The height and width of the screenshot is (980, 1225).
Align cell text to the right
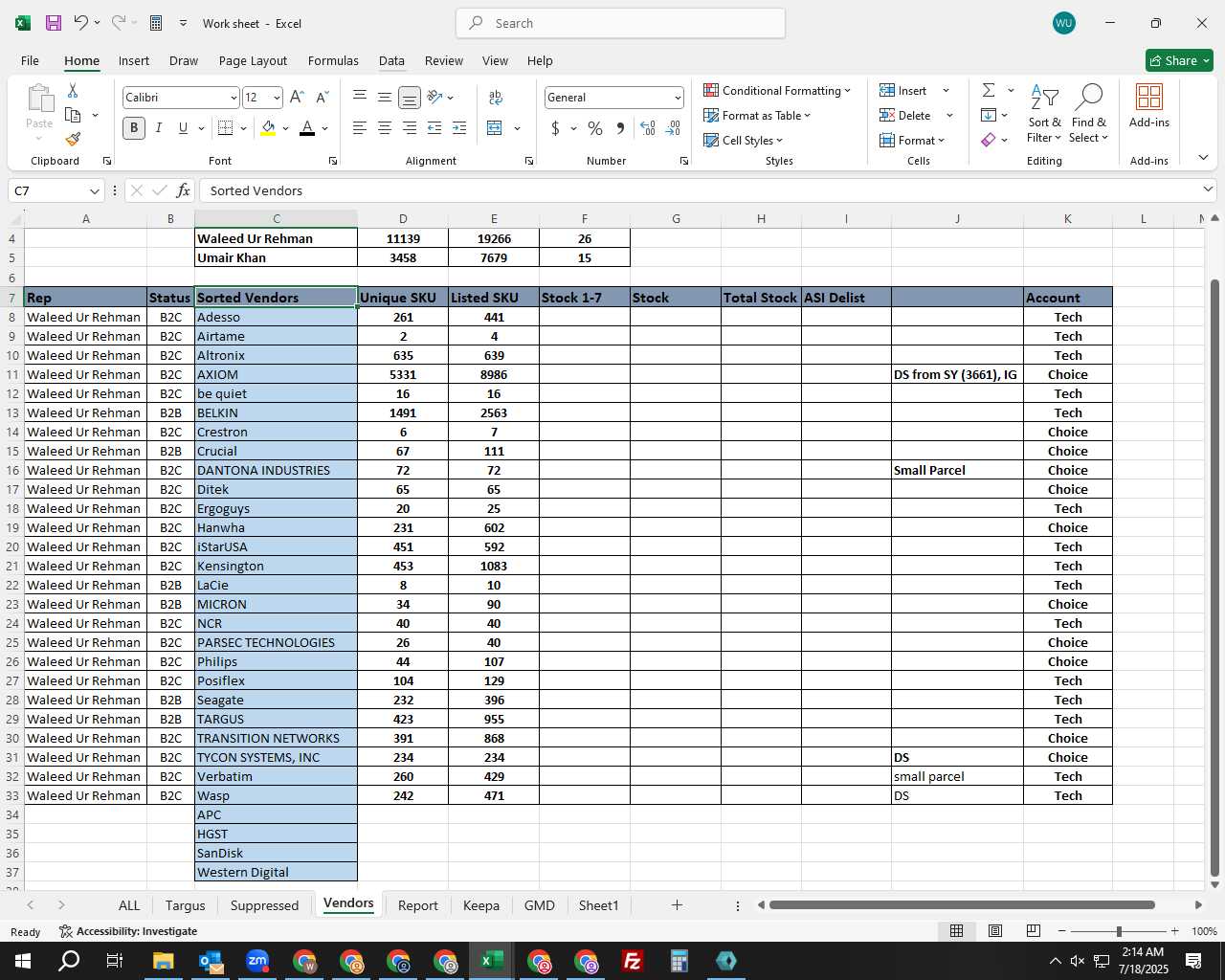click(x=409, y=127)
